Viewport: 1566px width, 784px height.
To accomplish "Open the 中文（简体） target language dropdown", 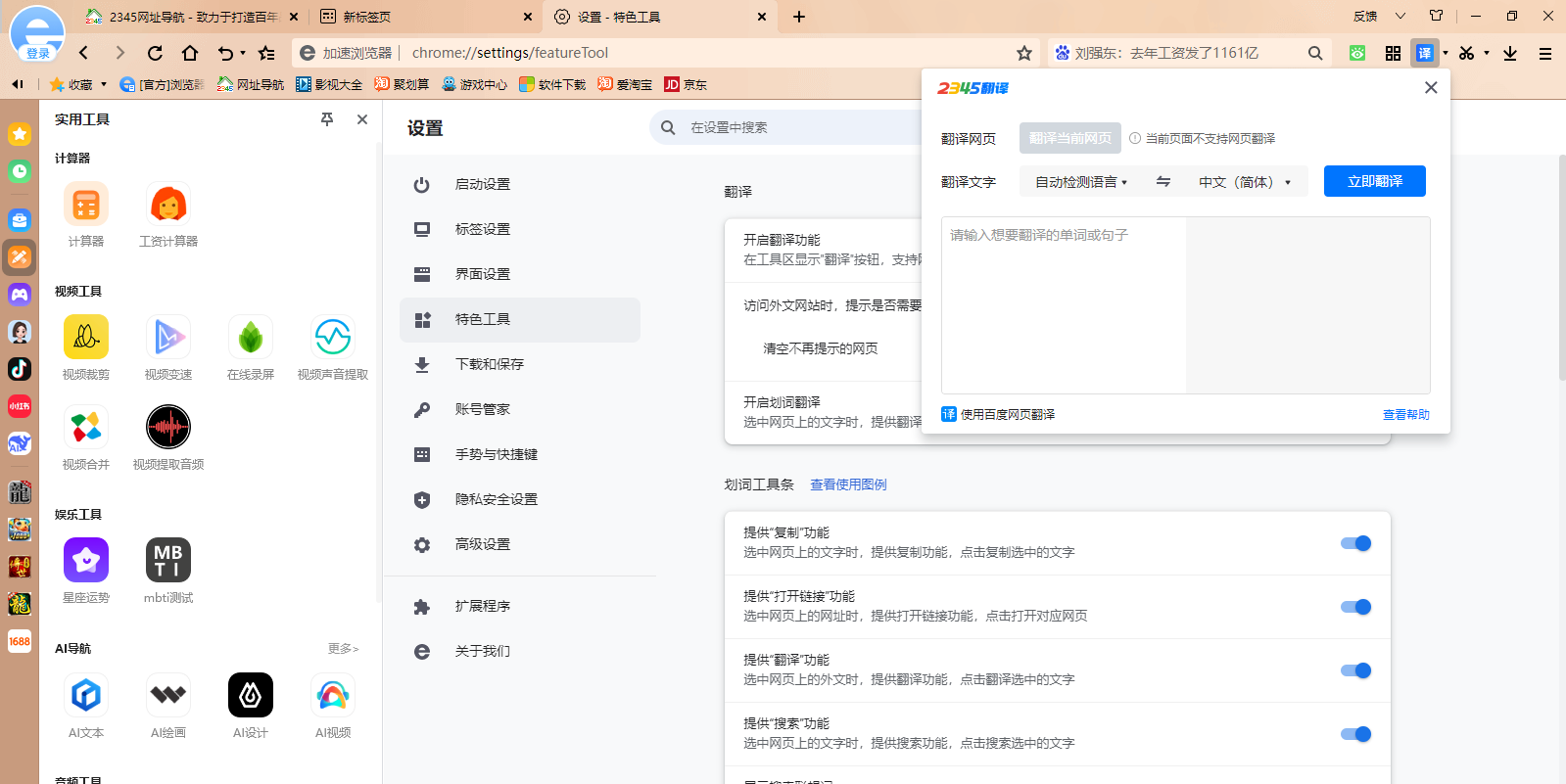I will [x=1244, y=182].
